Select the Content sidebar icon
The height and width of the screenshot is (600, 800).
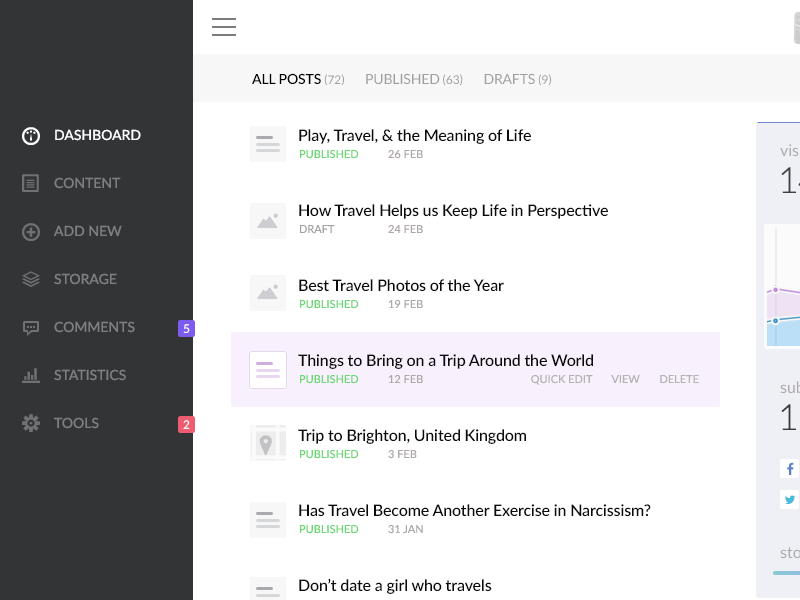click(31, 183)
